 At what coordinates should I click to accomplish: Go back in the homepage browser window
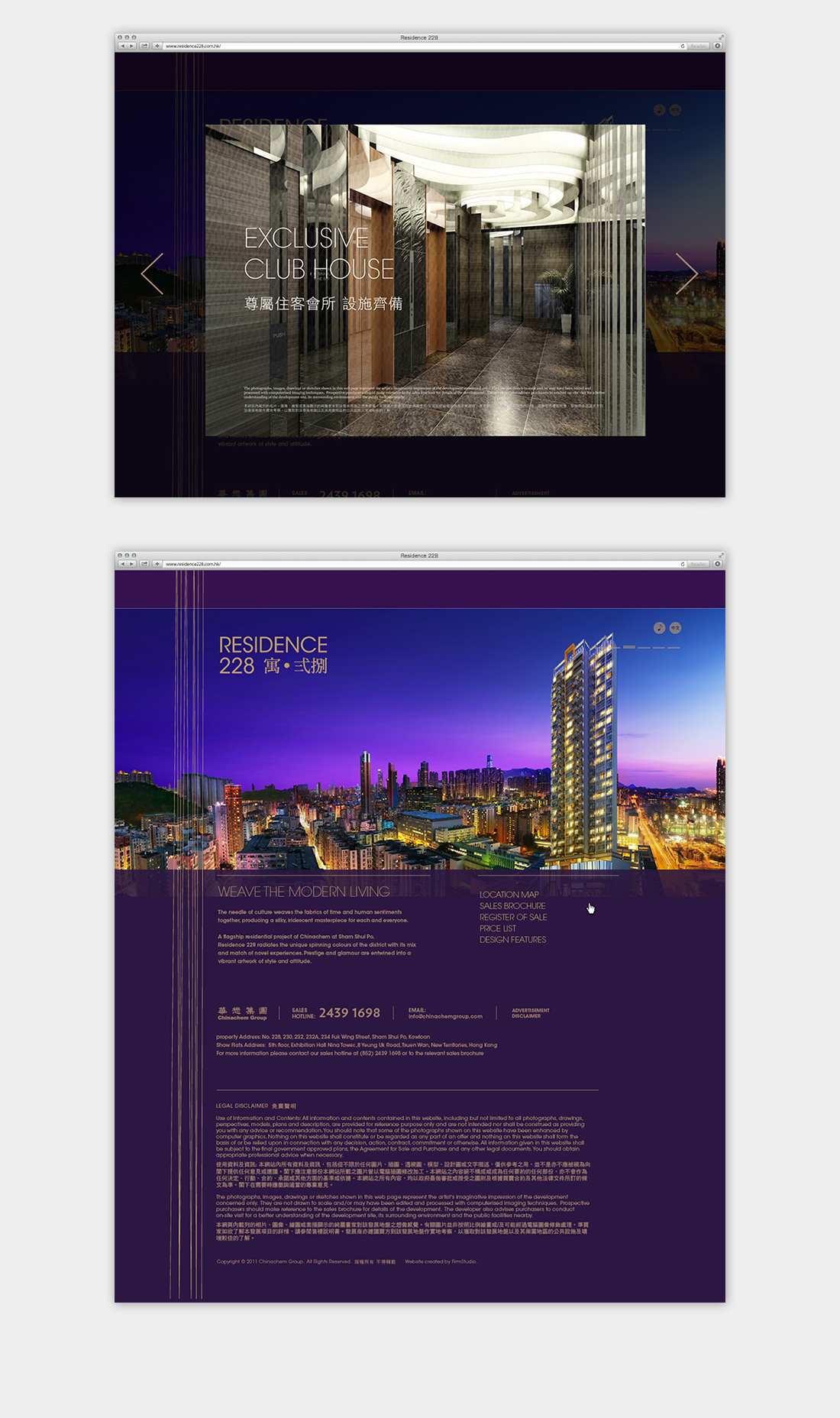pos(122,564)
